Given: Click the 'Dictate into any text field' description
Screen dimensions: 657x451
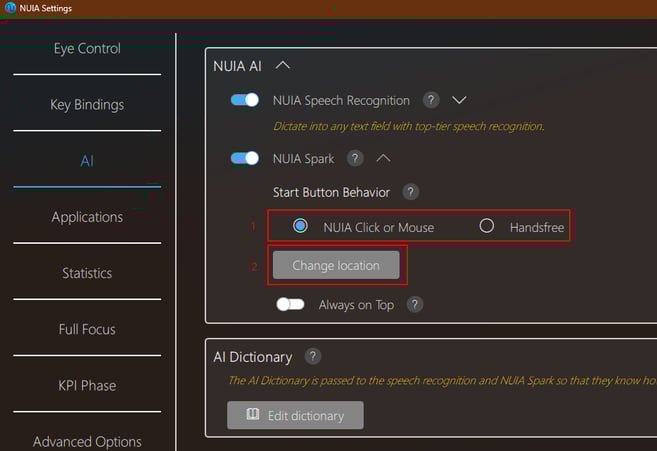Looking at the screenshot, I should tap(409, 126).
